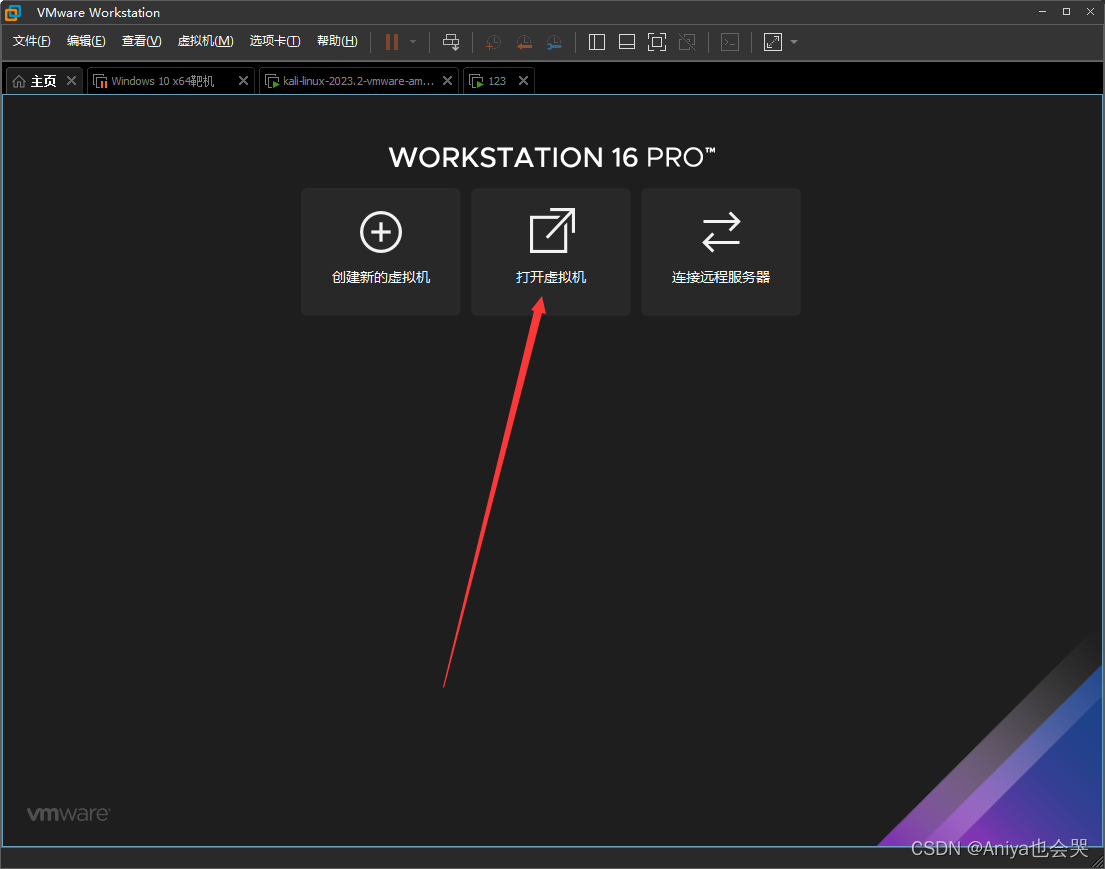This screenshot has height=869, width=1105.
Task: Click the stretch guest display icon
Action: (773, 42)
